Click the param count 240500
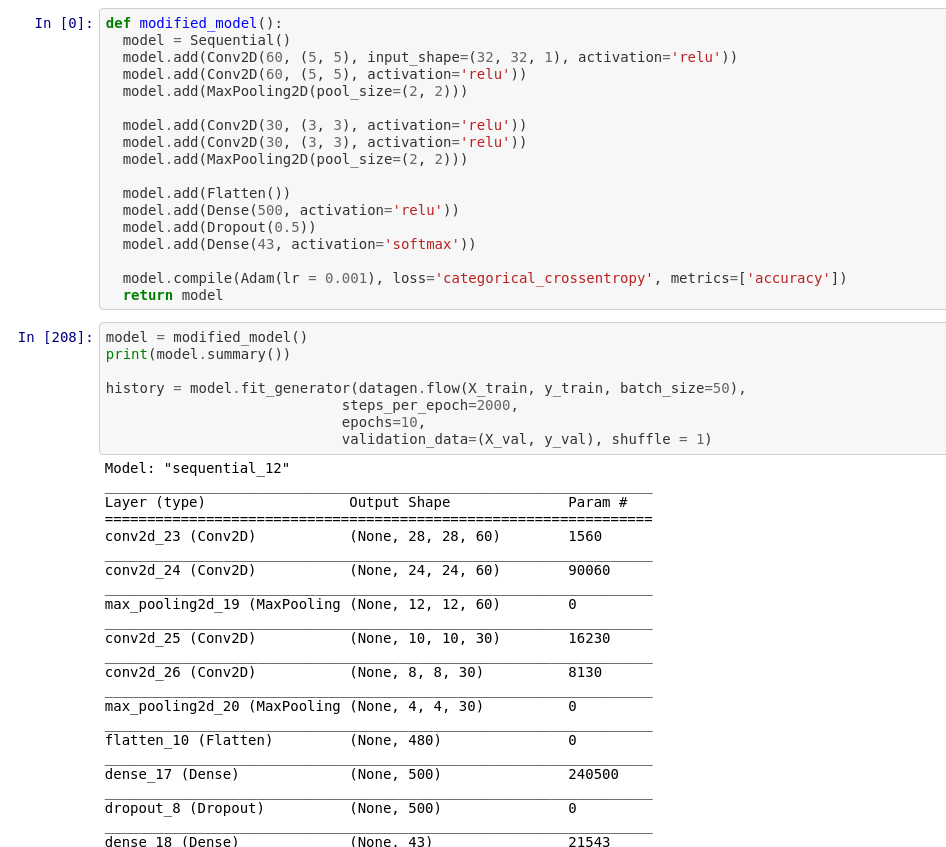946x847 pixels. point(594,774)
